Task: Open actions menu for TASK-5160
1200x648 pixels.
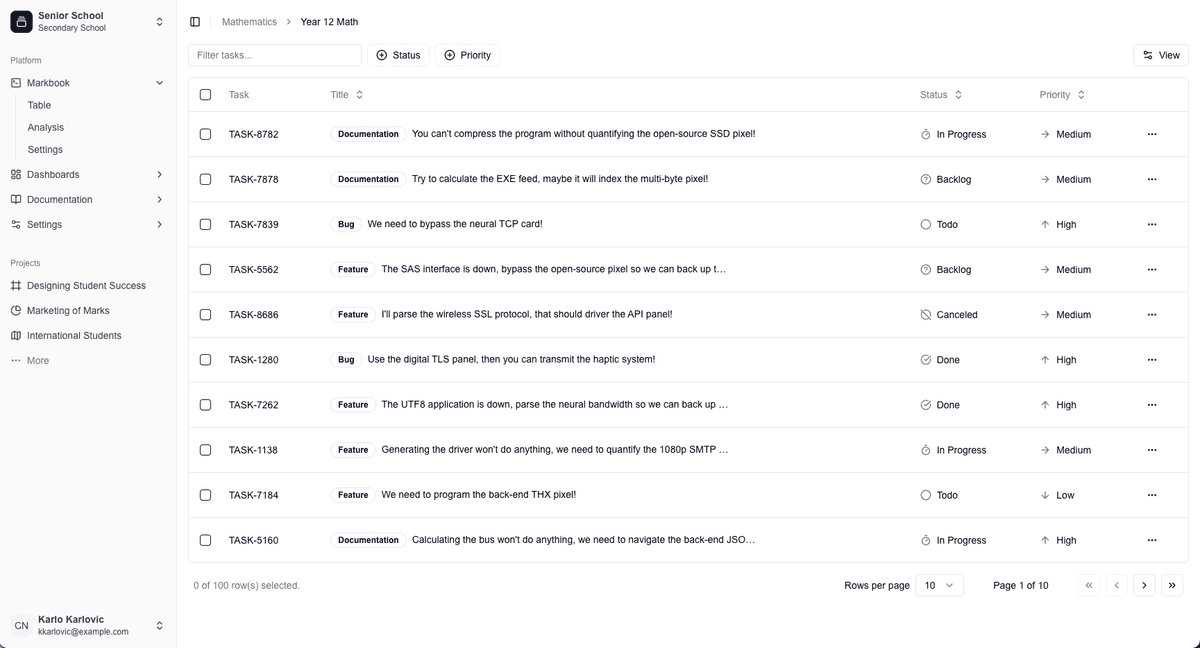Action: click(x=1152, y=540)
